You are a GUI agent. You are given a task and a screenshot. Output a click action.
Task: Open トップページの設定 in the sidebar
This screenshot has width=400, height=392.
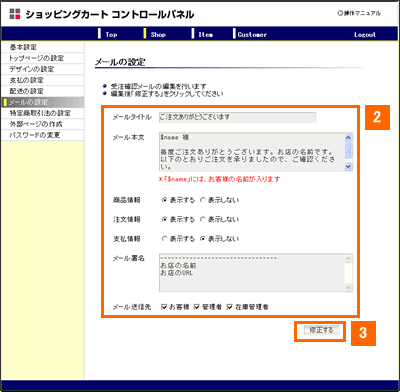click(42, 58)
